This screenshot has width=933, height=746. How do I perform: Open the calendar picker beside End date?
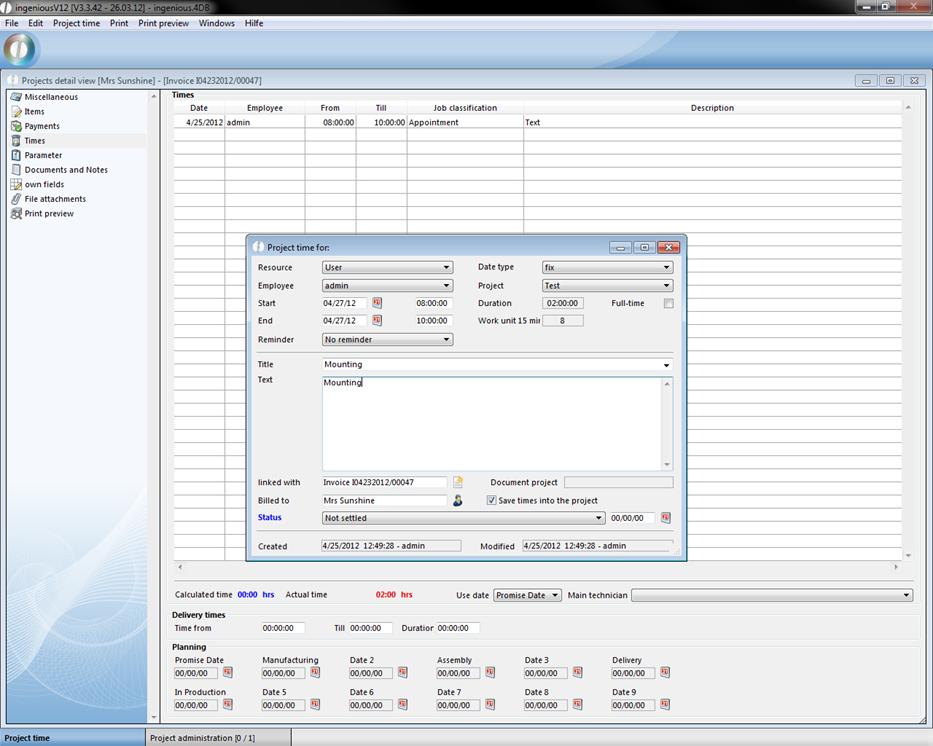378,321
